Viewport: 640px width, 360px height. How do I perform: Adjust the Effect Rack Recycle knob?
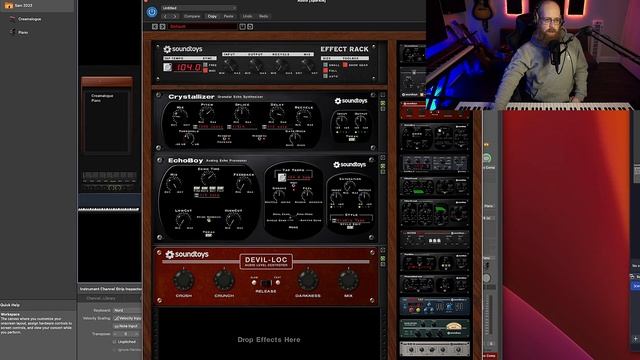click(281, 65)
